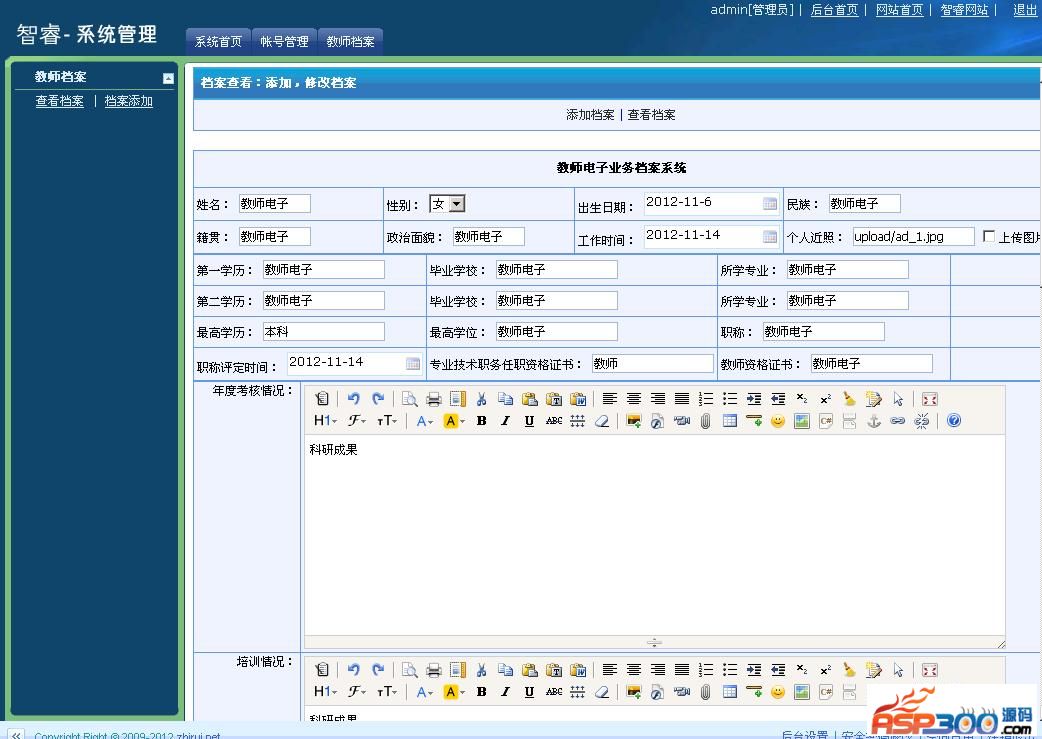Click the 档案添加 link in the sidebar
Image resolution: width=1042 pixels, height=739 pixels.
coord(129,101)
